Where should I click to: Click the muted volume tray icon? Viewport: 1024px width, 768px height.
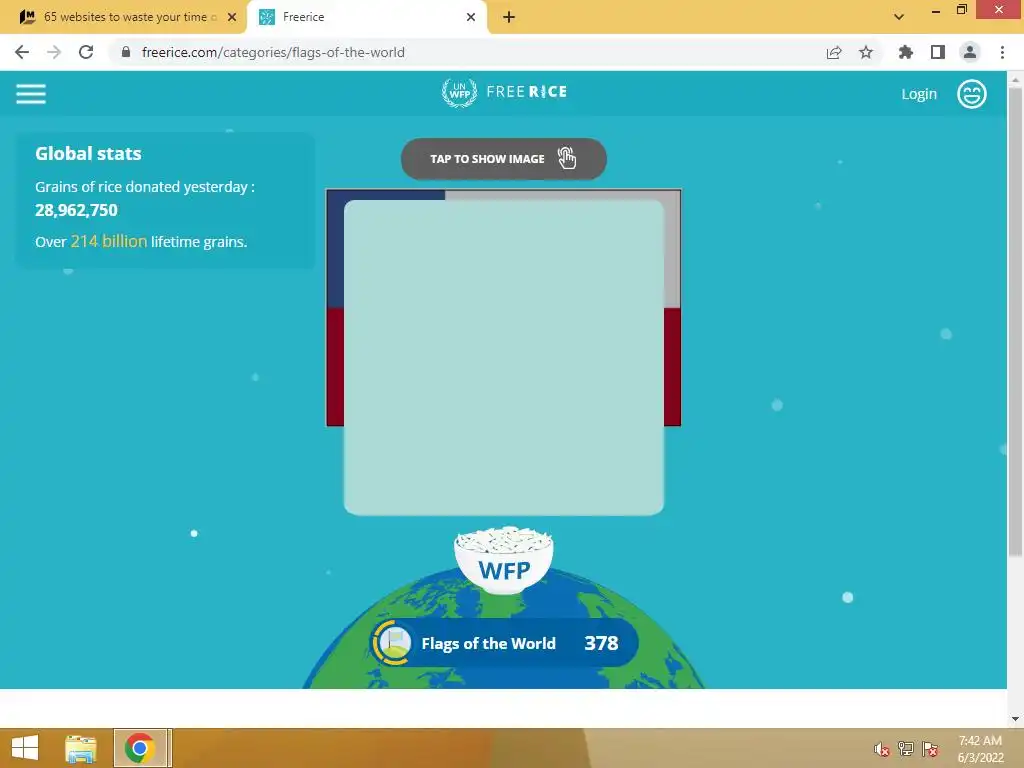point(882,749)
